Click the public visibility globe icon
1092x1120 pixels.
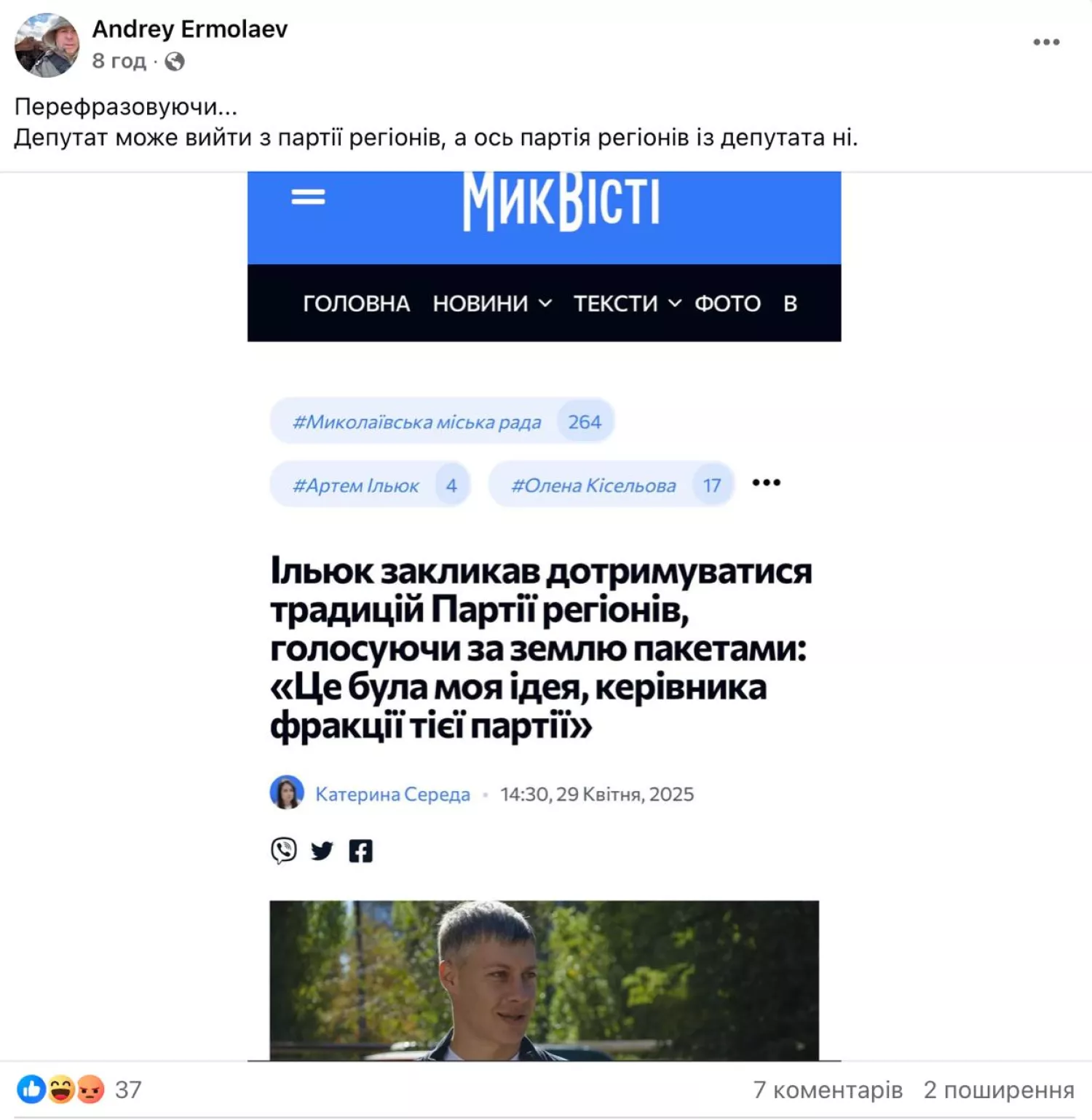(175, 61)
